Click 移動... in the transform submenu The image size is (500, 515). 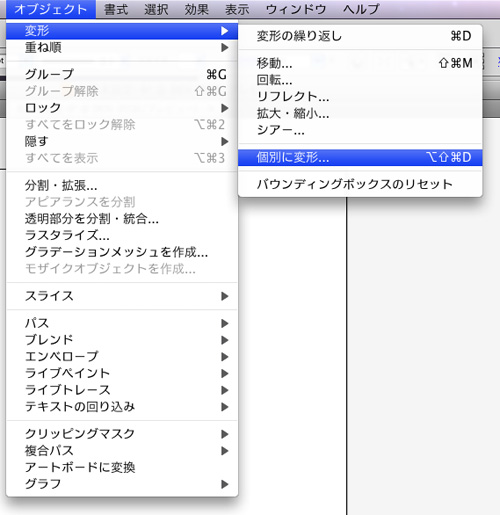coord(360,63)
